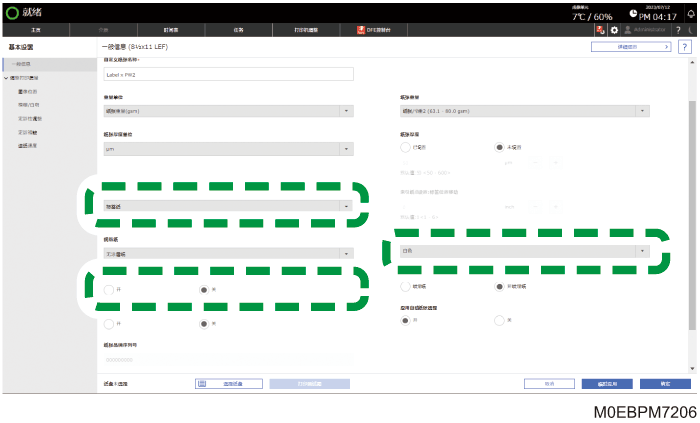Click the green ready status circle
The width and height of the screenshot is (700, 423).
pos(12,13)
